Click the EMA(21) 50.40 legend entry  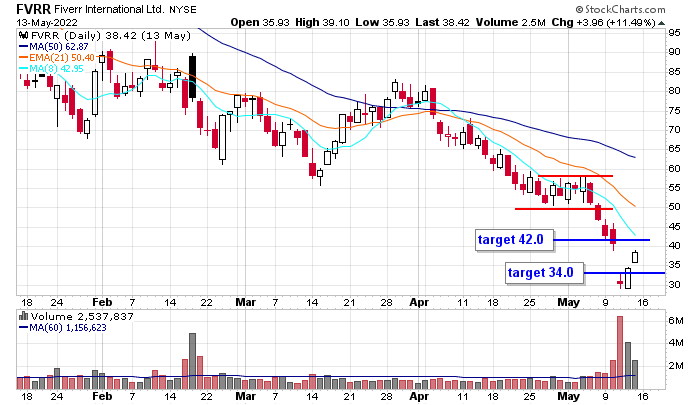[x=57, y=58]
